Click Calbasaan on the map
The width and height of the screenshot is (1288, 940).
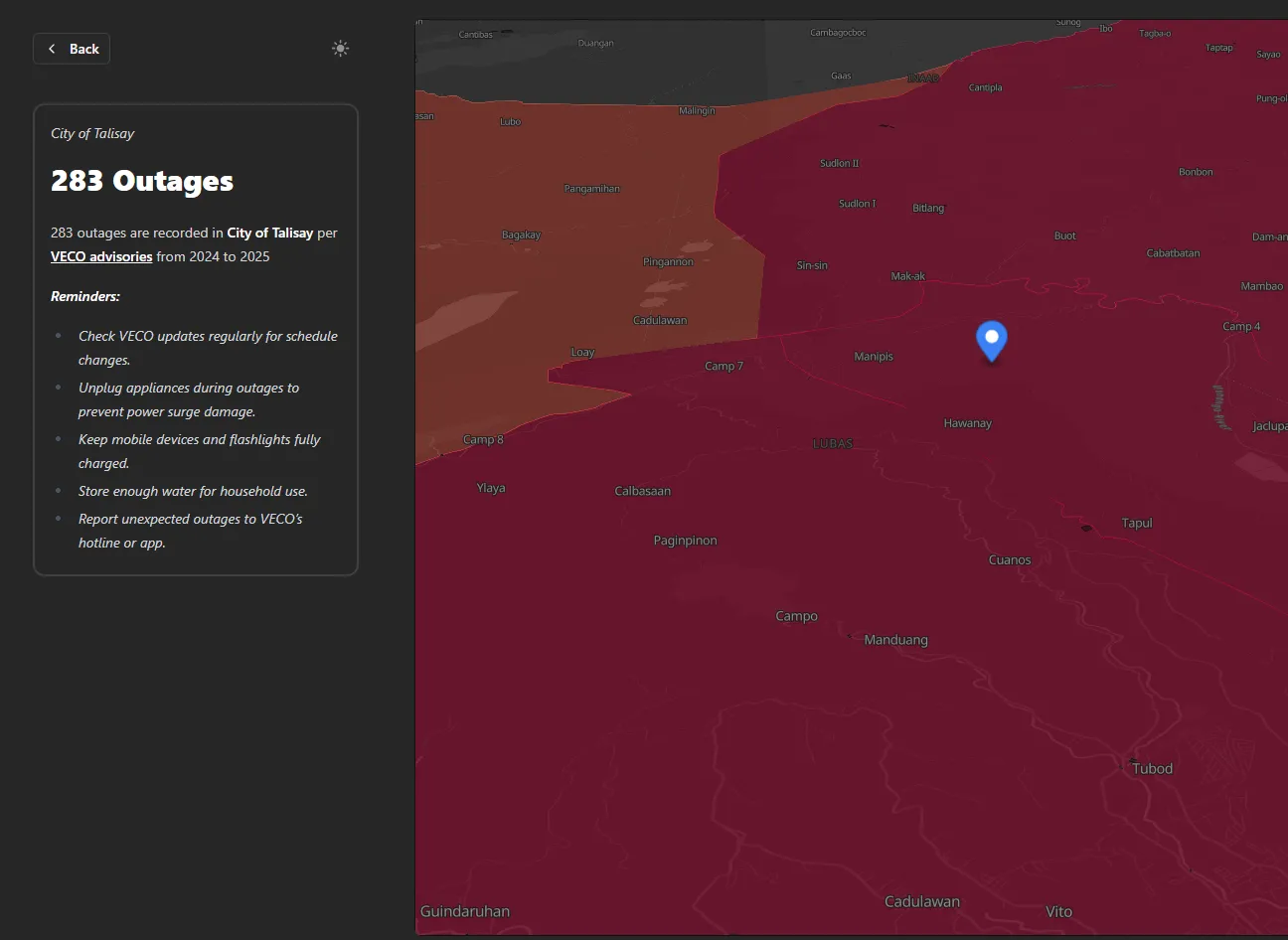click(x=642, y=491)
